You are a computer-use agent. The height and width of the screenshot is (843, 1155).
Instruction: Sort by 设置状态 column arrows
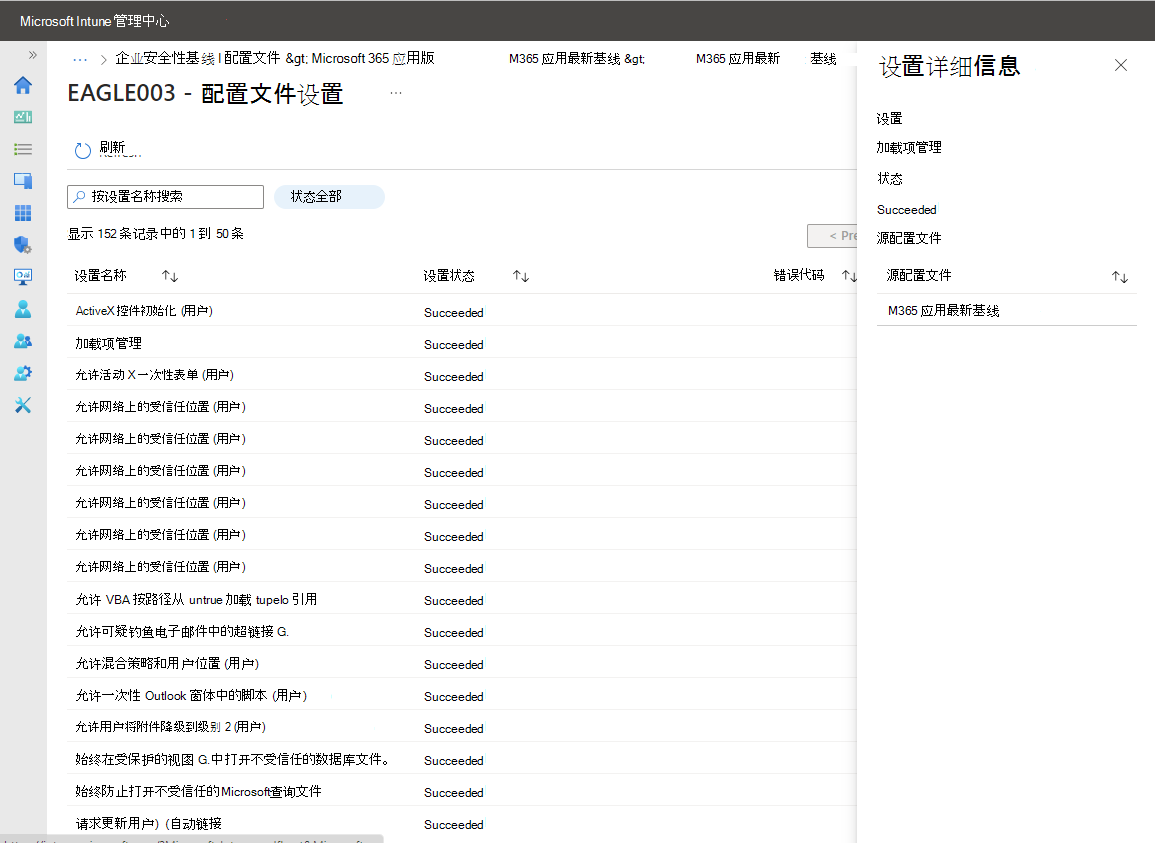[x=521, y=276]
